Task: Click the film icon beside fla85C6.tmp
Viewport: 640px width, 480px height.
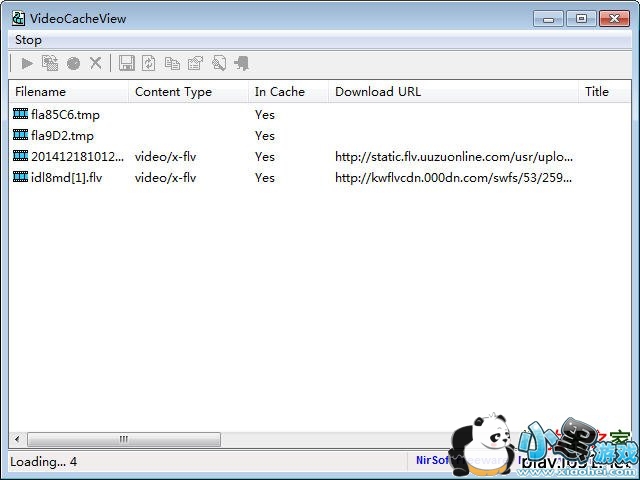Action: (20, 113)
